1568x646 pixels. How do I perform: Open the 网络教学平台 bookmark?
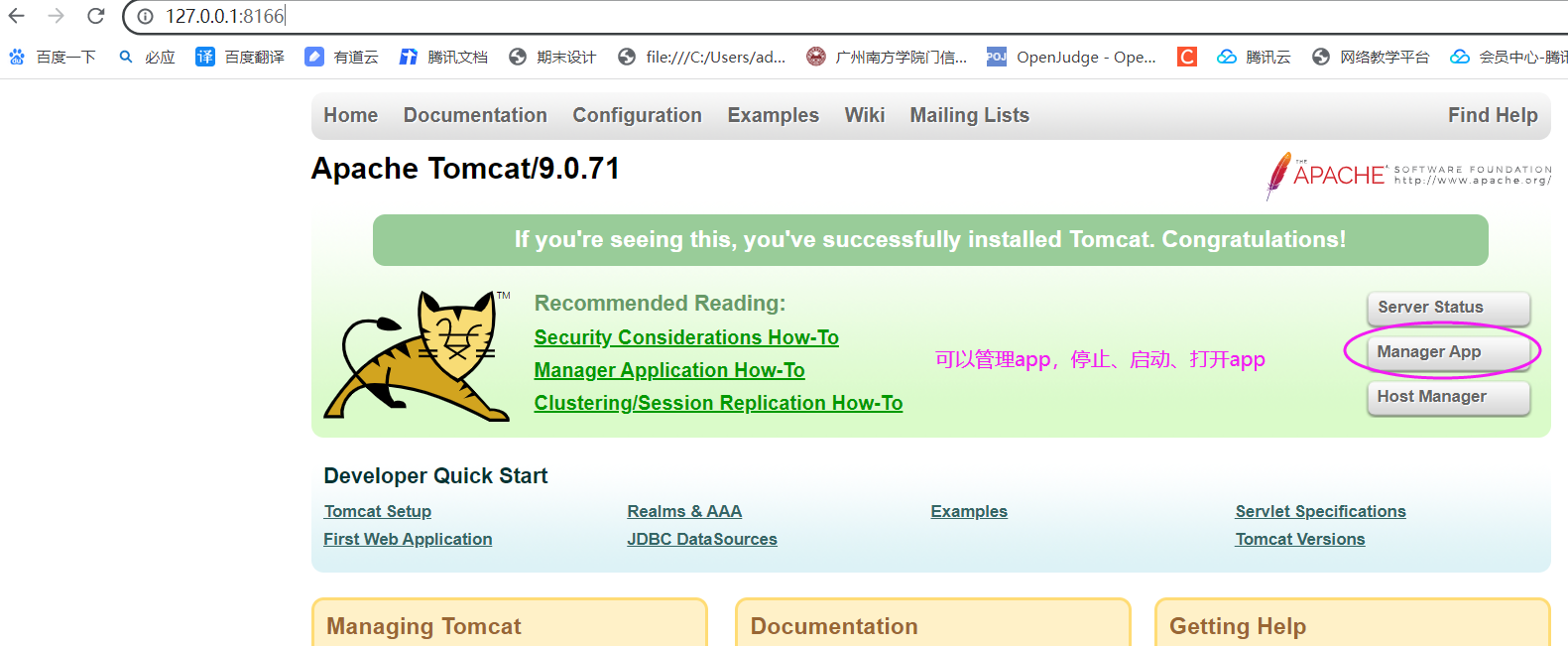point(1371,57)
